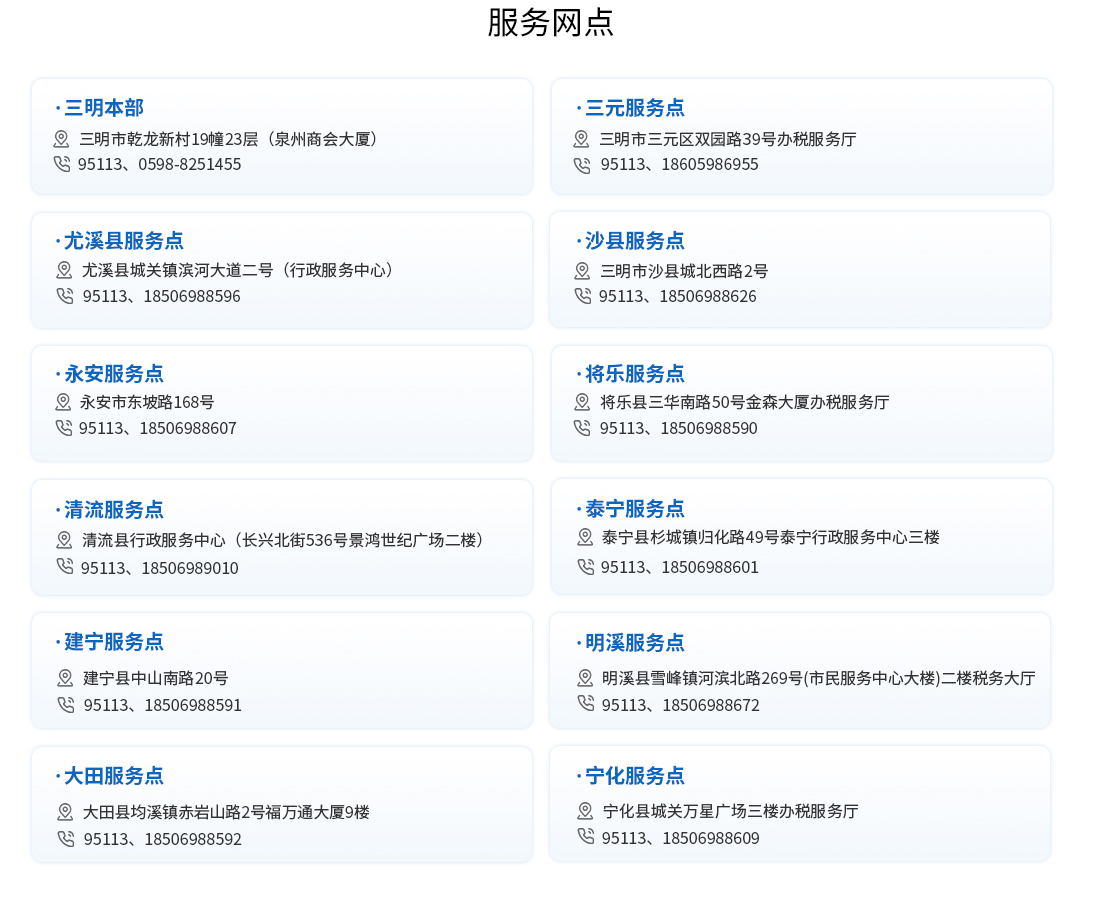Click address 三明市沙县城北西路2号
The image size is (1100, 922).
(x=684, y=271)
